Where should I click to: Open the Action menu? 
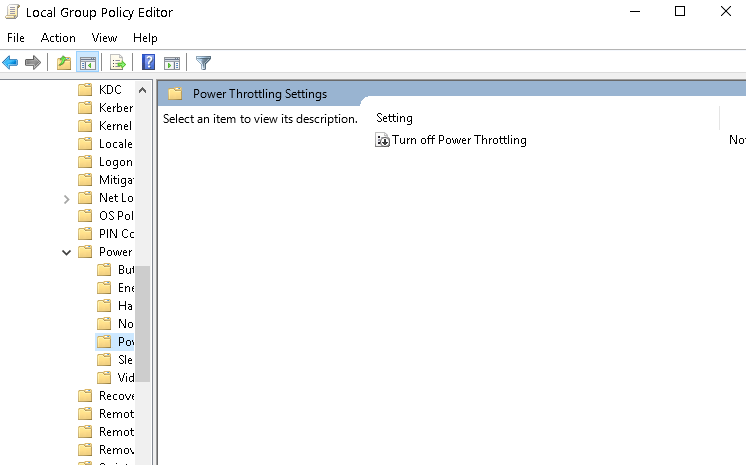[58, 38]
